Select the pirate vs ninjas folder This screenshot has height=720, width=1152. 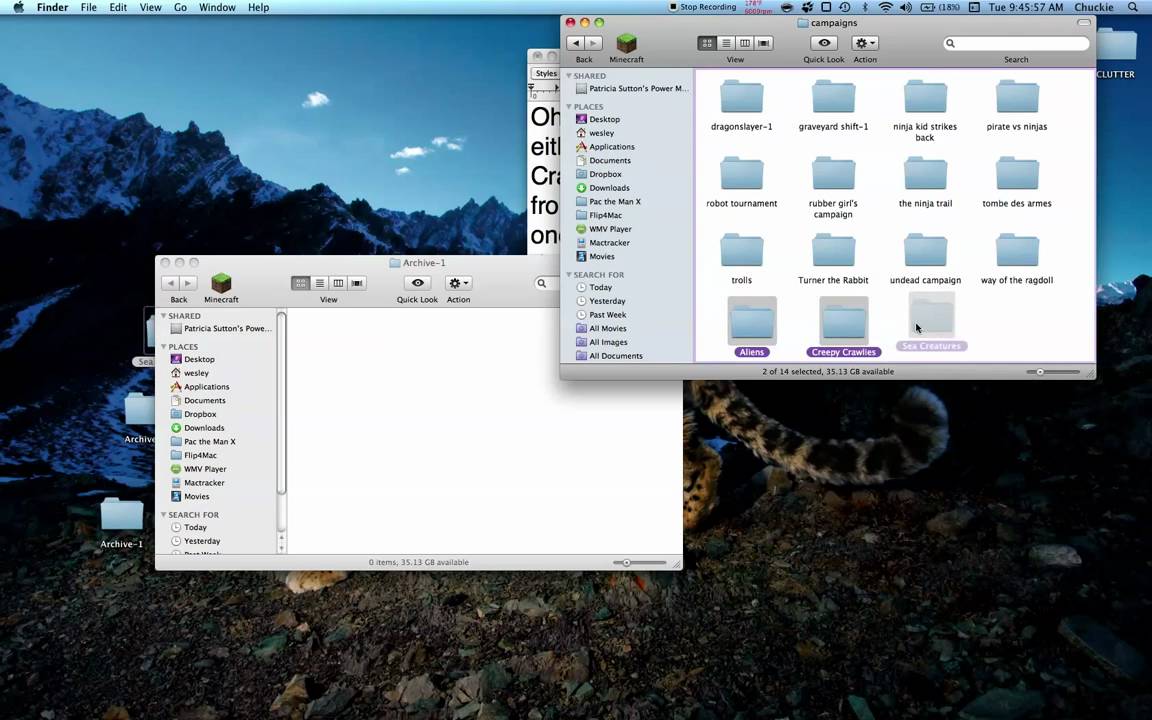(x=1017, y=98)
